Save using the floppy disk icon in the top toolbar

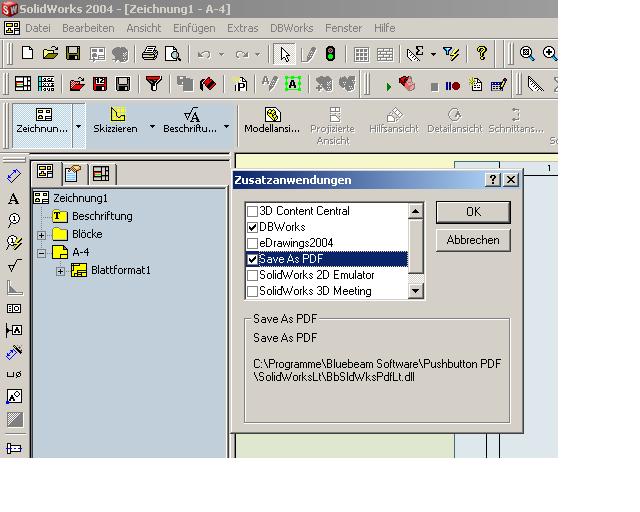(73, 53)
